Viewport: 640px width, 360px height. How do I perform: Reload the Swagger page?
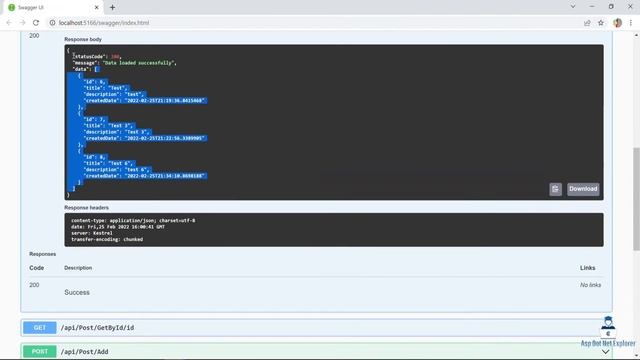[36, 23]
